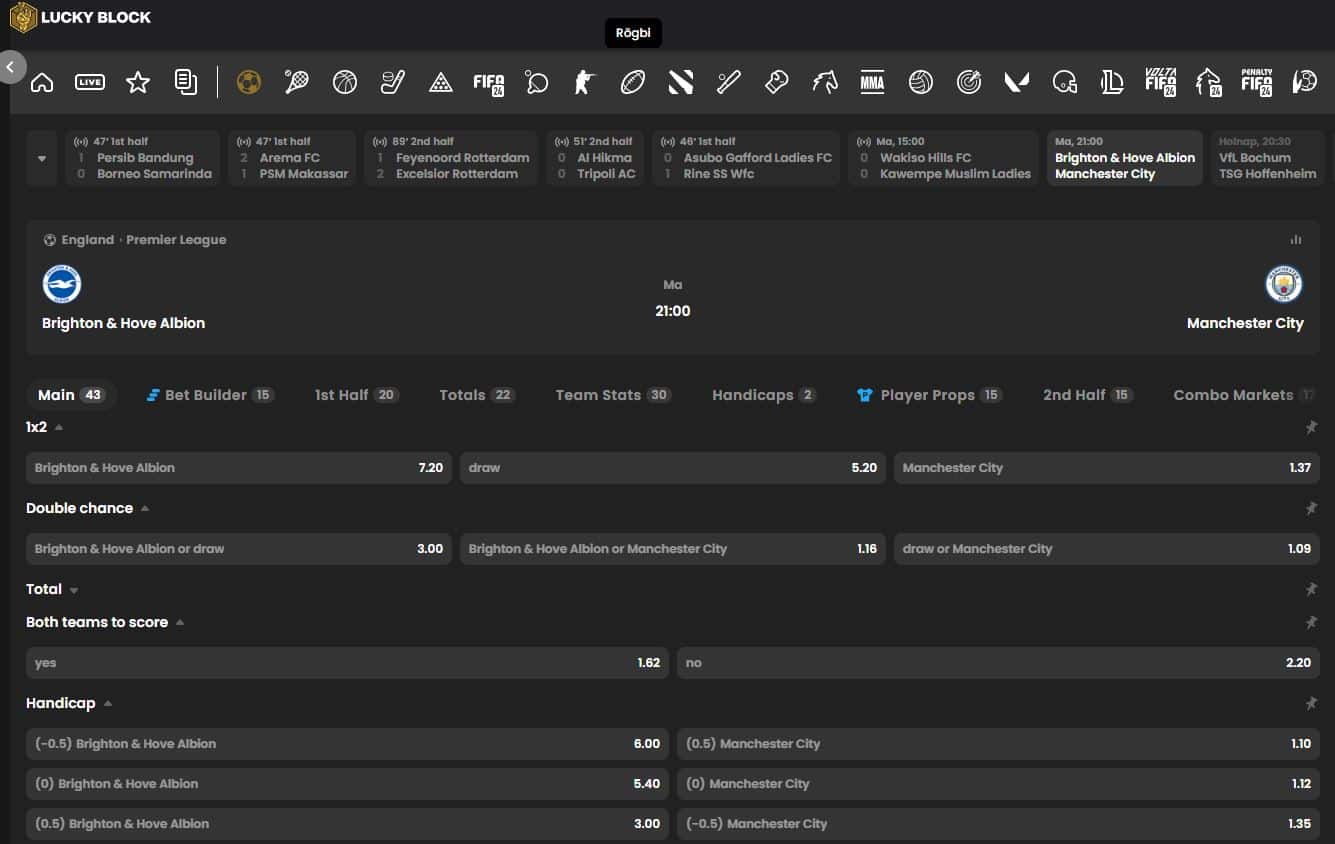This screenshot has height=844, width=1335.
Task: Bet on Manchester City at 1.37
Action: coord(1107,468)
